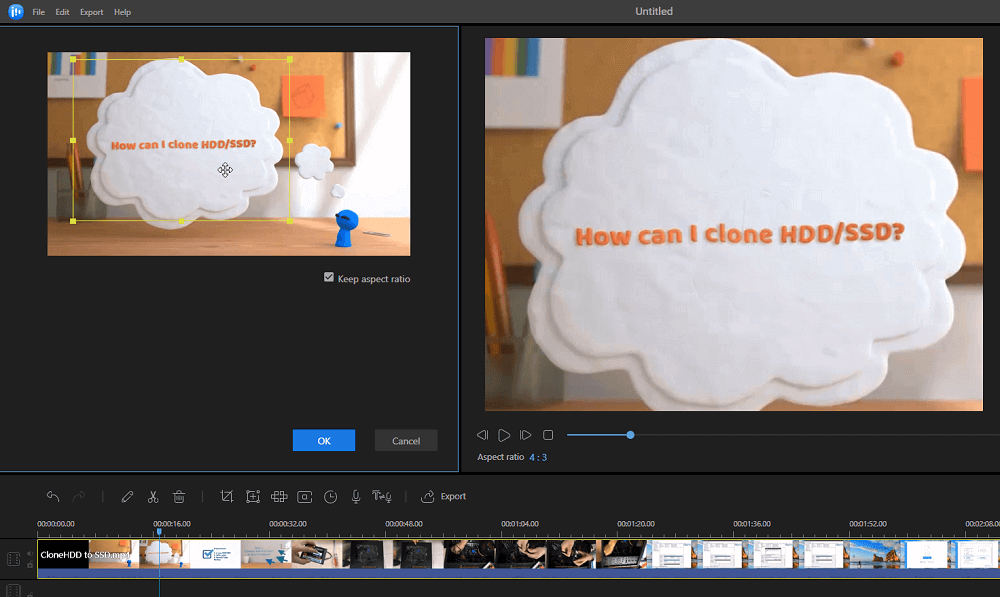
Task: Uncheck the Keep aspect ratio checkbox
Action: click(329, 278)
